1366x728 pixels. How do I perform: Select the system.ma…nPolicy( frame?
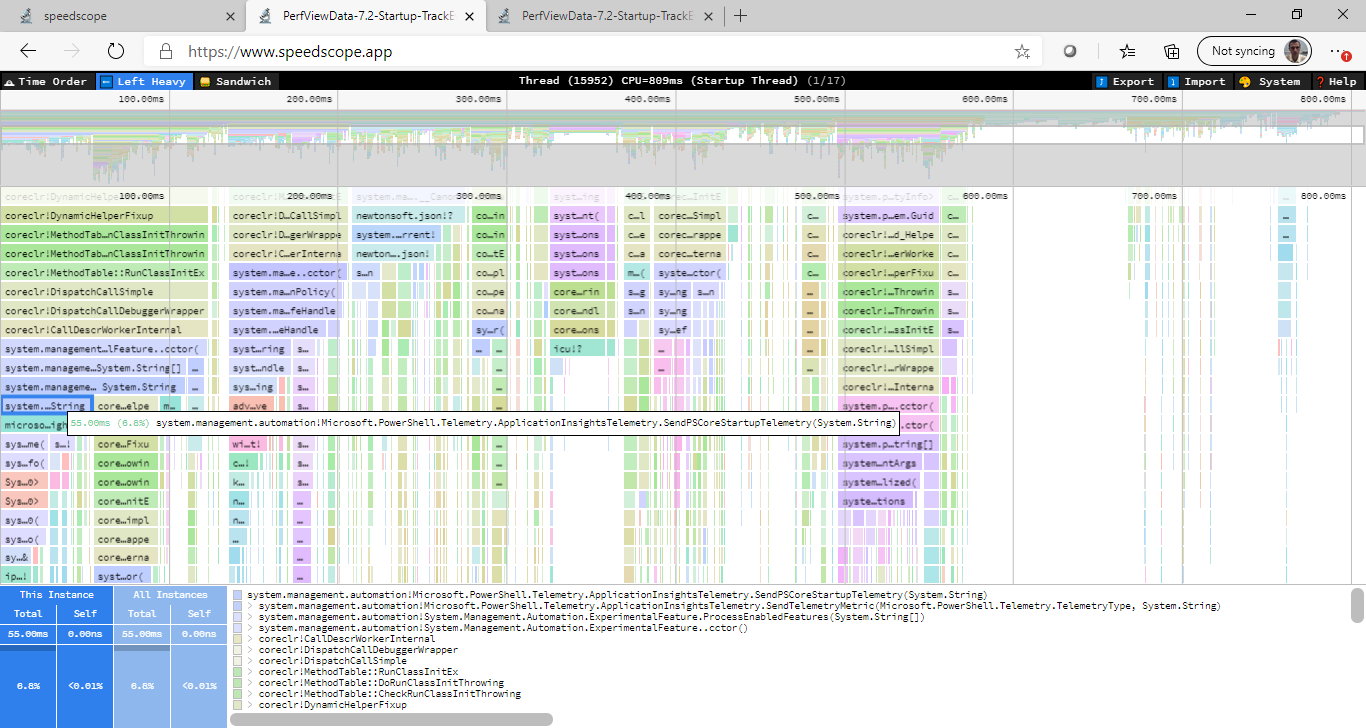(x=286, y=292)
